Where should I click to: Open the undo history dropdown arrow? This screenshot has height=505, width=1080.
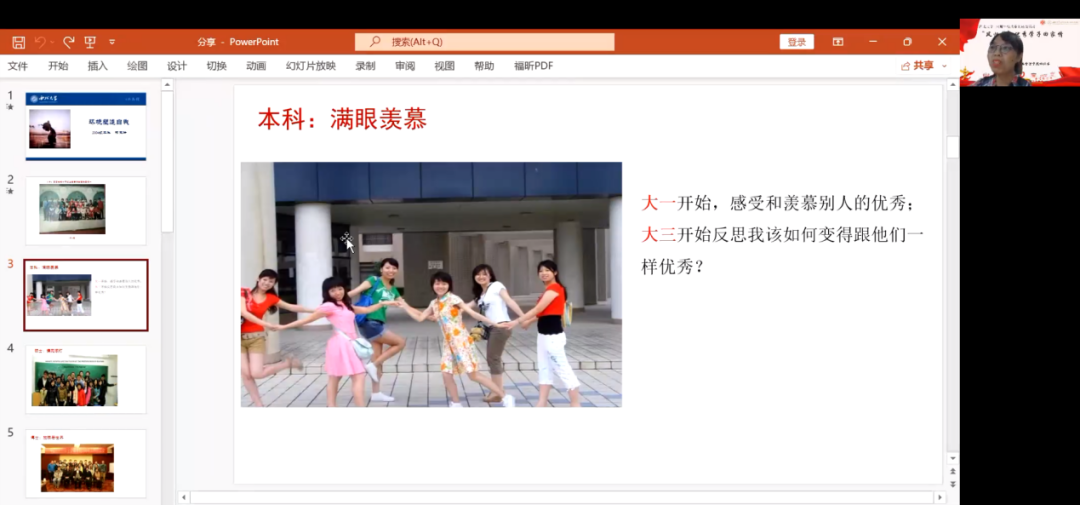[x=52, y=42]
